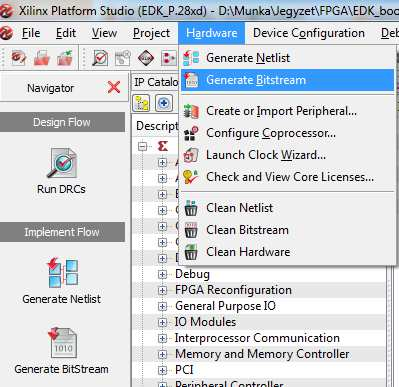Expand the PCI category

162,370
